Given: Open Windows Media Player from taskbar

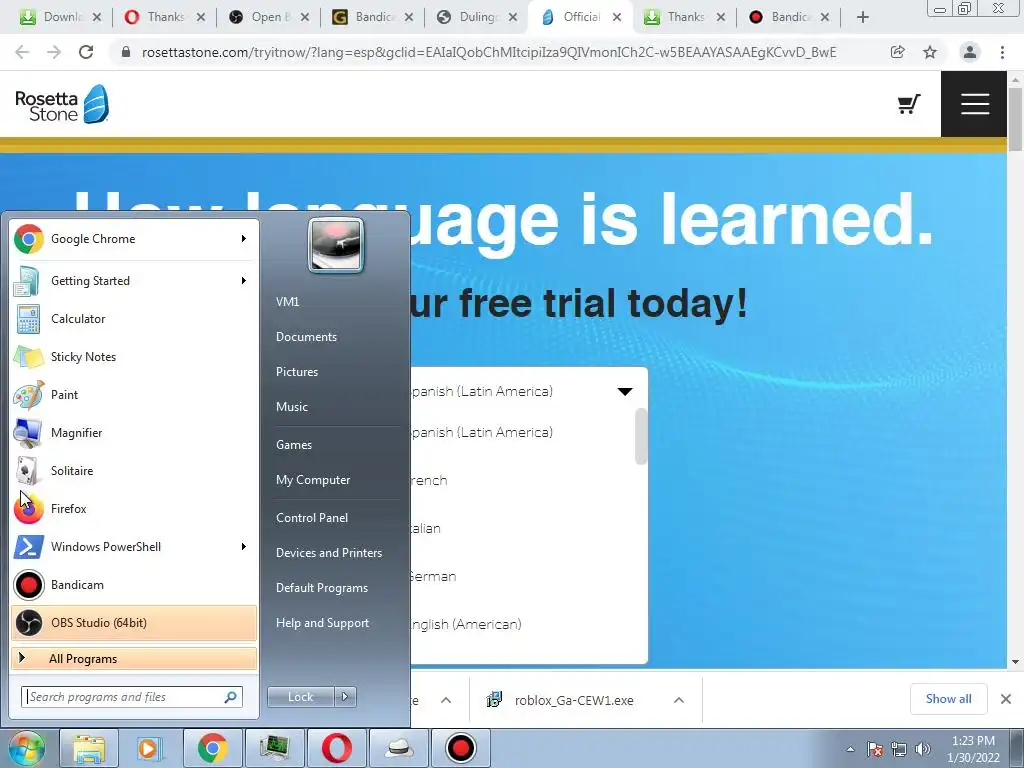Looking at the screenshot, I should point(150,748).
